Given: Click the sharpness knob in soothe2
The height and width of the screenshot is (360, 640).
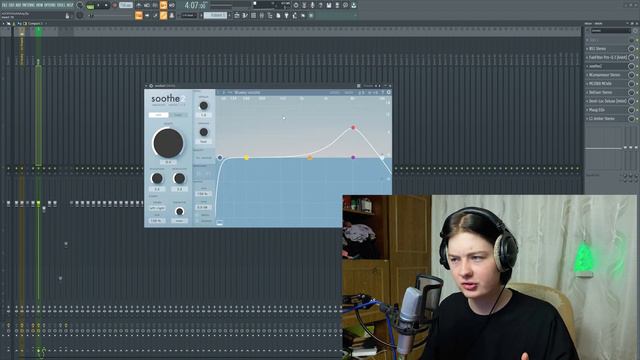Looking at the screenshot, I should coord(157,178).
